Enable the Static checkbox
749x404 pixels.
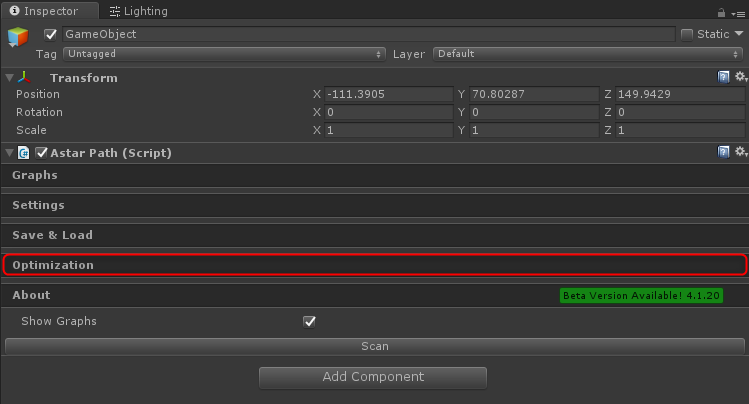687,34
